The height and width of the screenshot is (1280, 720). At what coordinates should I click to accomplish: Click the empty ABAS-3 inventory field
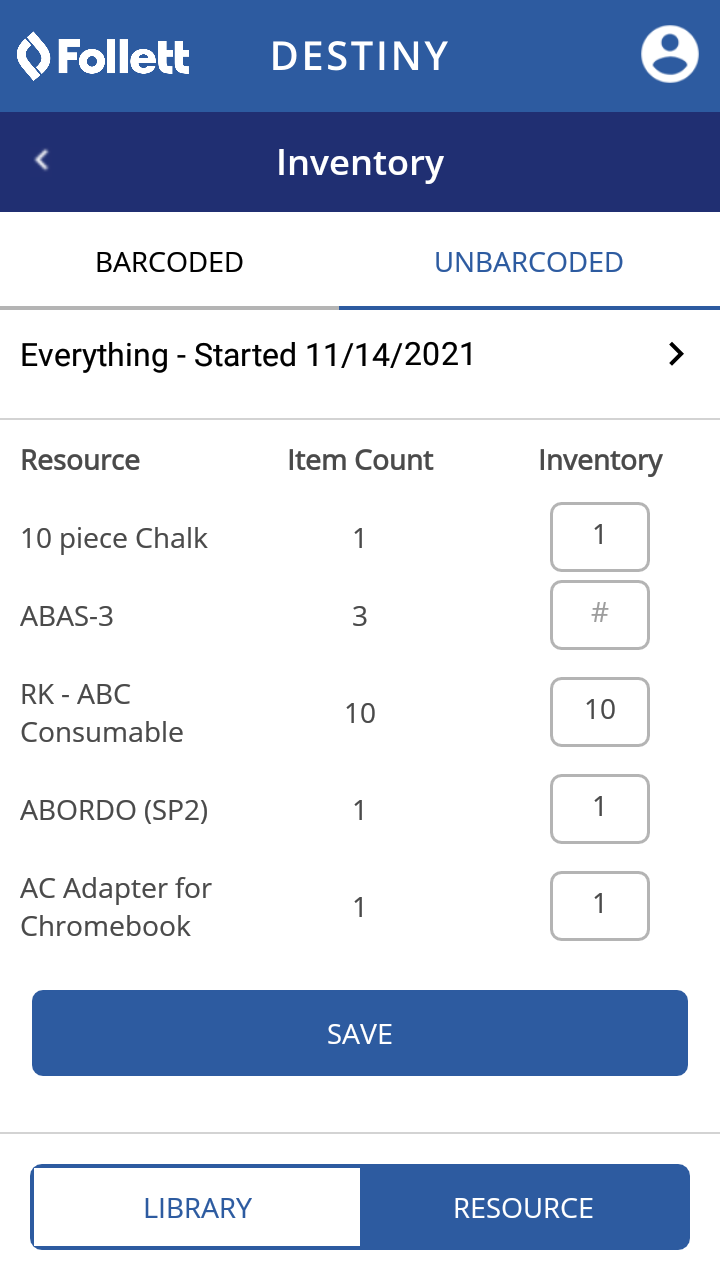click(x=599, y=615)
